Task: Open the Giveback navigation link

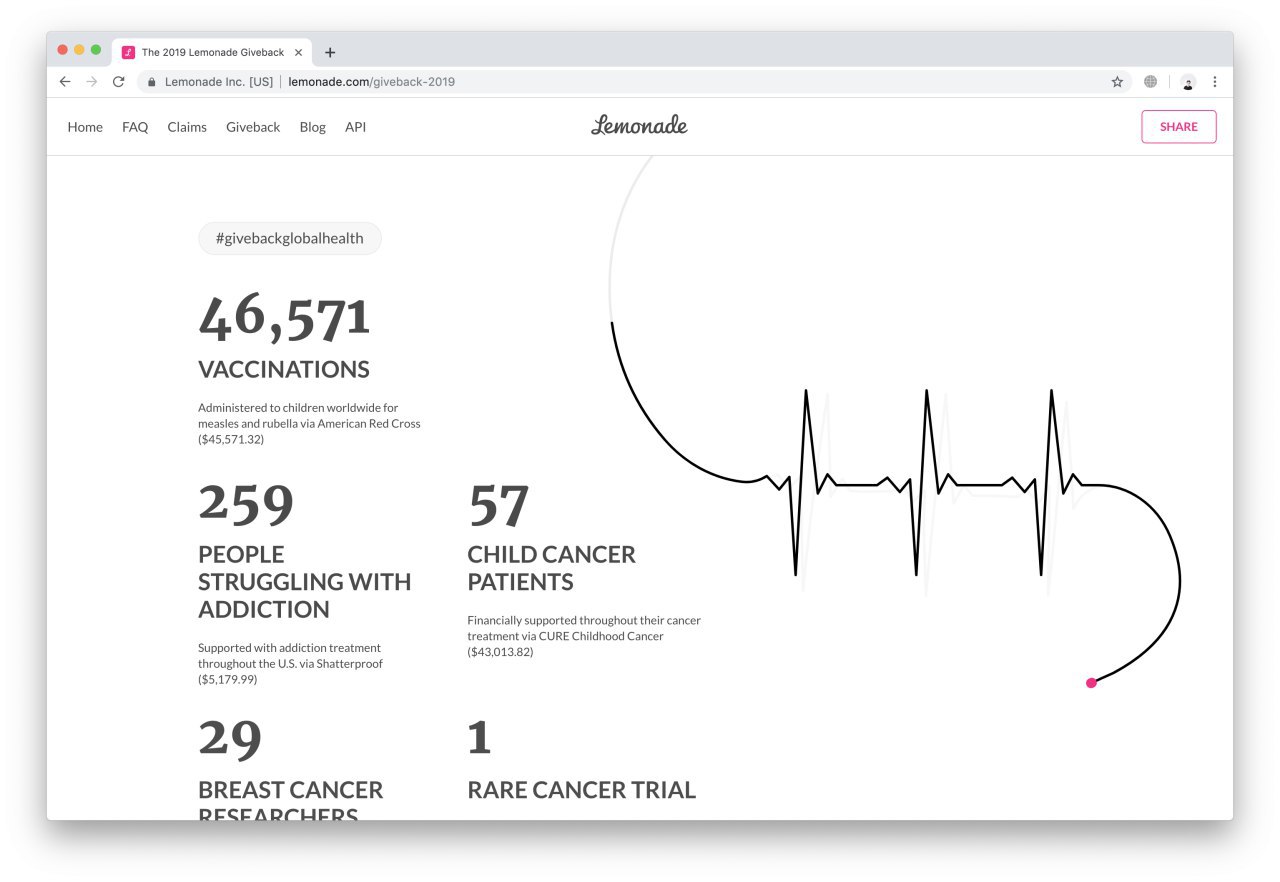Action: click(x=253, y=127)
